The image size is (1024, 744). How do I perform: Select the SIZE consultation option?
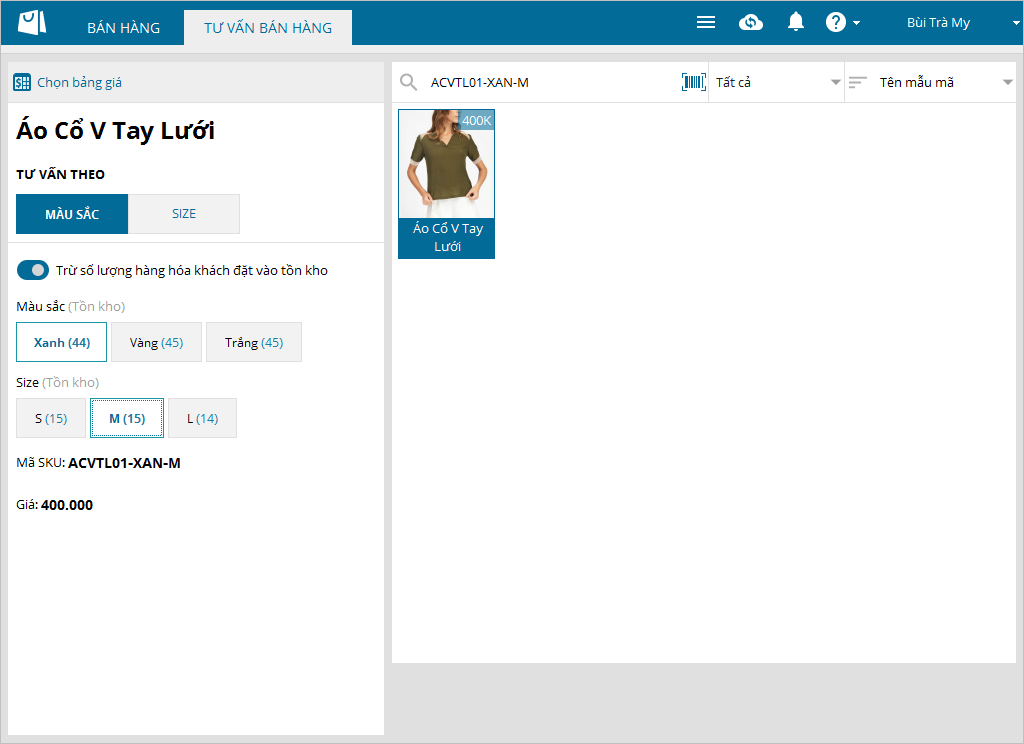184,214
